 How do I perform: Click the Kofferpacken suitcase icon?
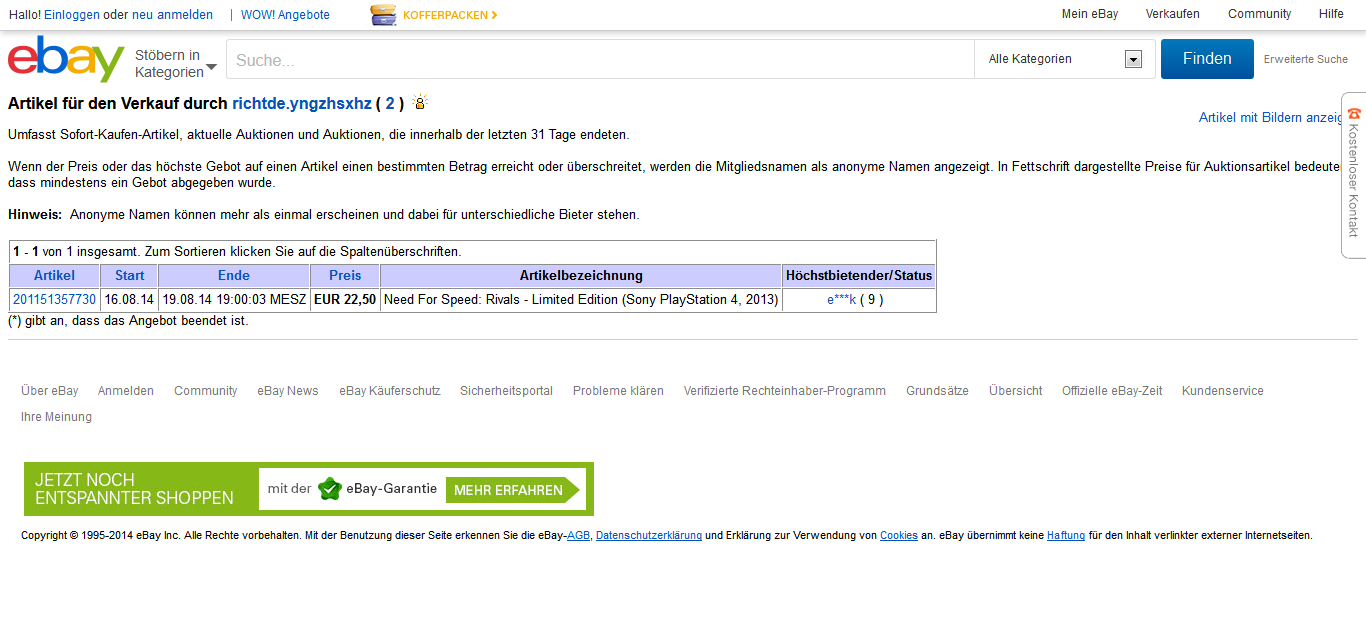(x=383, y=15)
